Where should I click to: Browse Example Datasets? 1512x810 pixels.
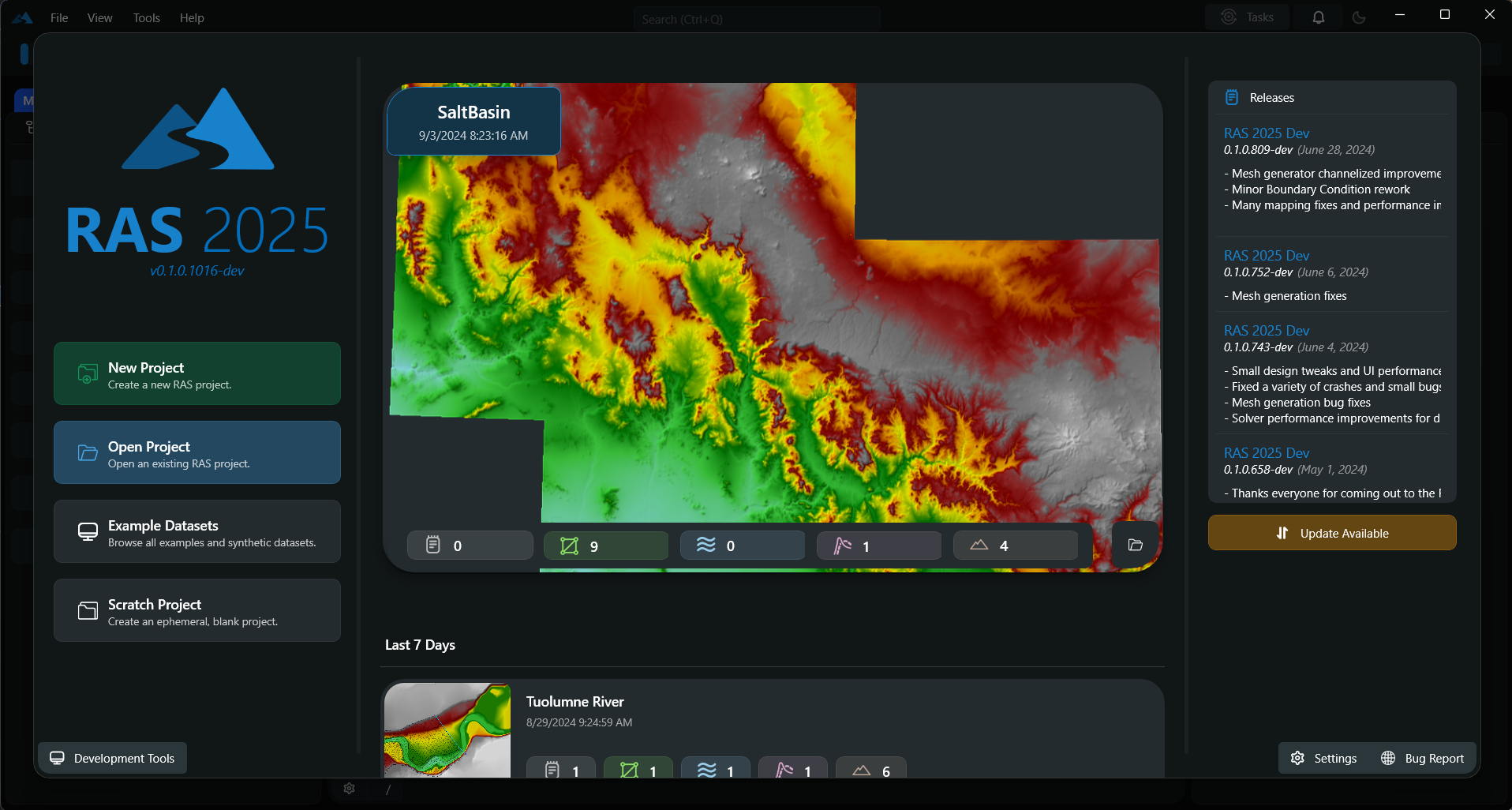[197, 531]
